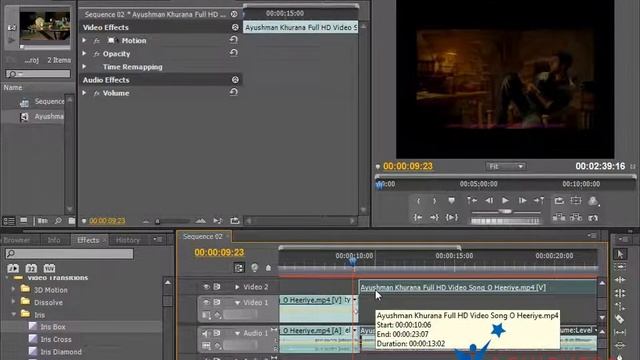Set In point in Program monitor

[x=418, y=201]
